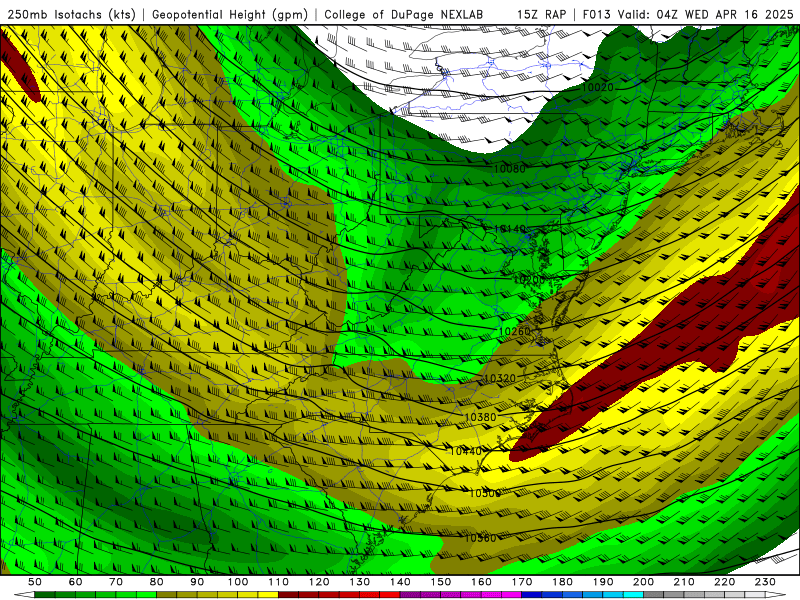
Task: Click the 10500 height contour label
Action: click(485, 493)
